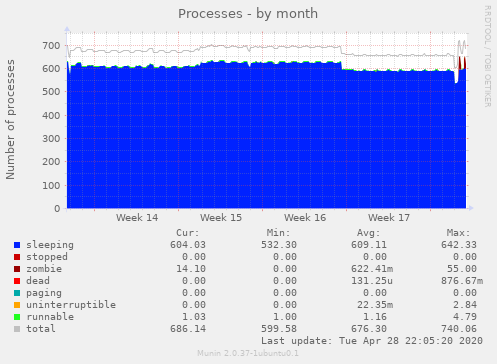Click the 600 y-axis tick label
This screenshot has height=364, width=497.
click(51, 69)
